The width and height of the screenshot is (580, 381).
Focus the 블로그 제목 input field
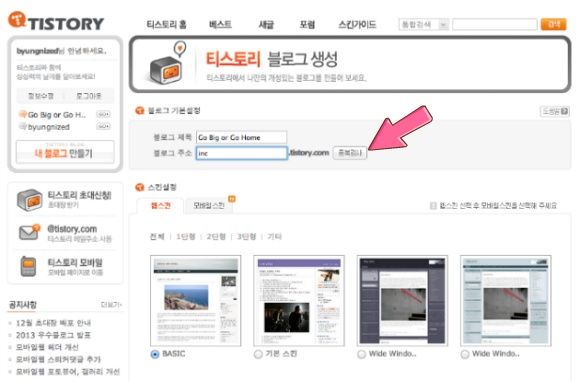(242, 137)
